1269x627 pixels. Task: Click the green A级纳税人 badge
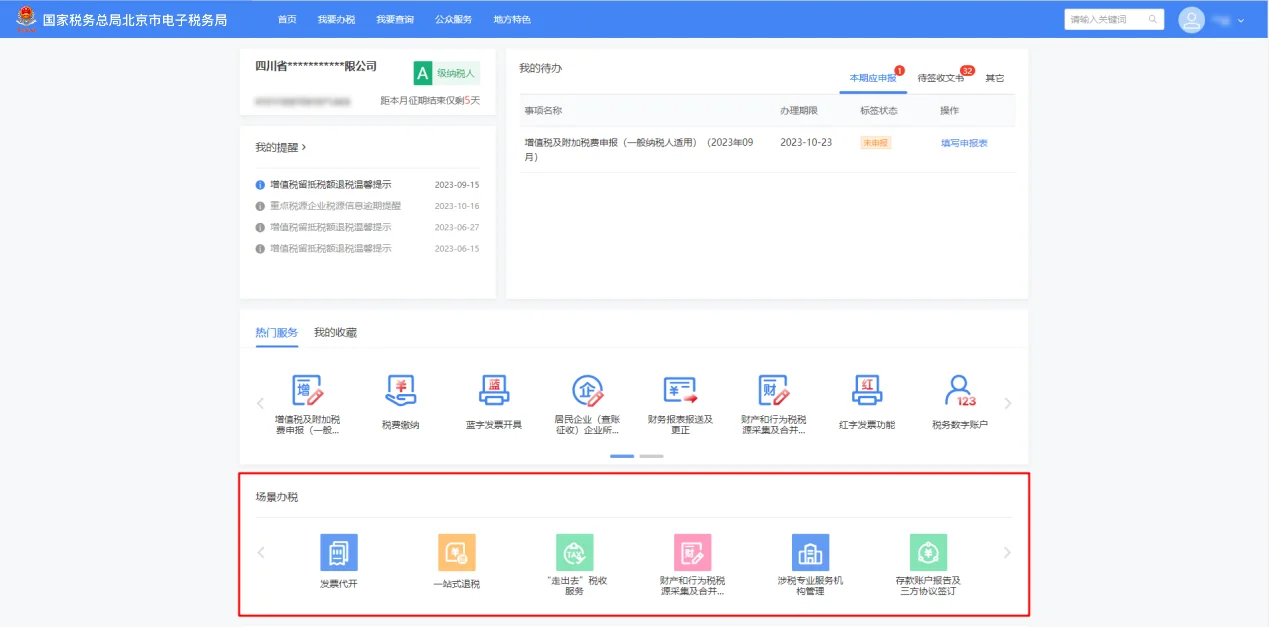coord(446,73)
